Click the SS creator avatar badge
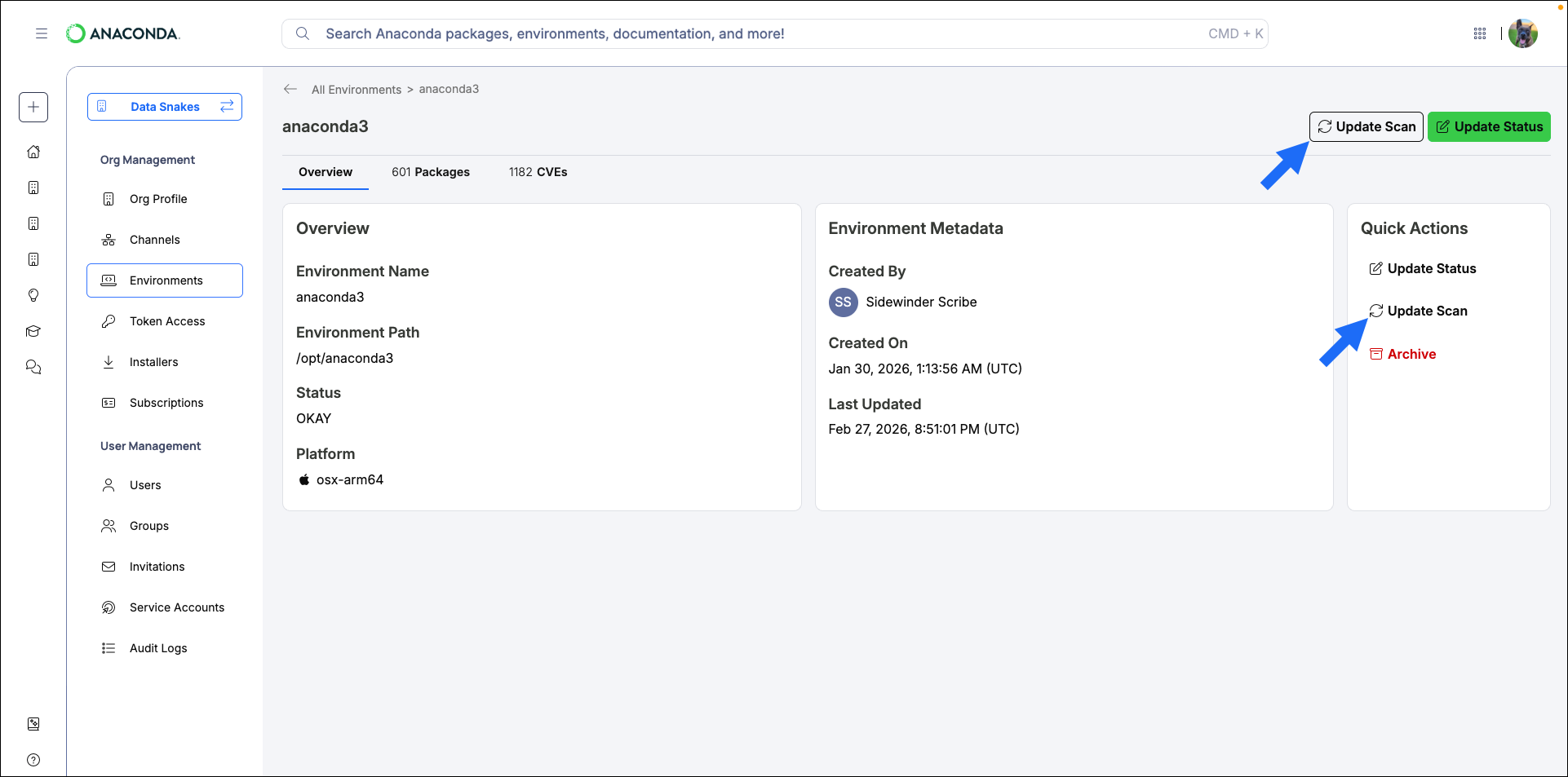The width and height of the screenshot is (1568, 777). point(844,302)
